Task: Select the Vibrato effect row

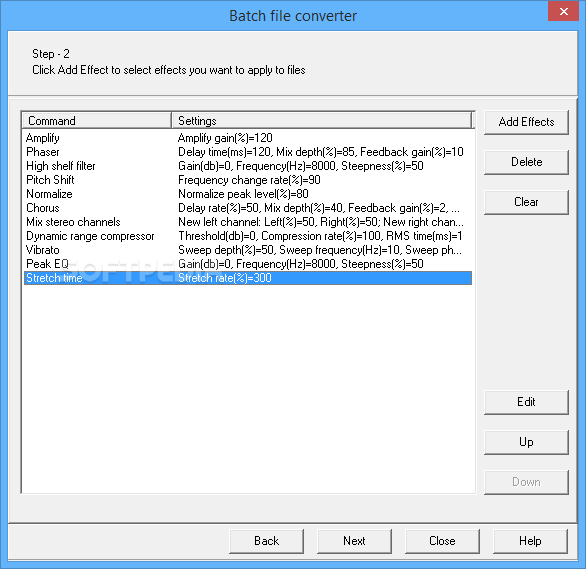Action: (248, 250)
